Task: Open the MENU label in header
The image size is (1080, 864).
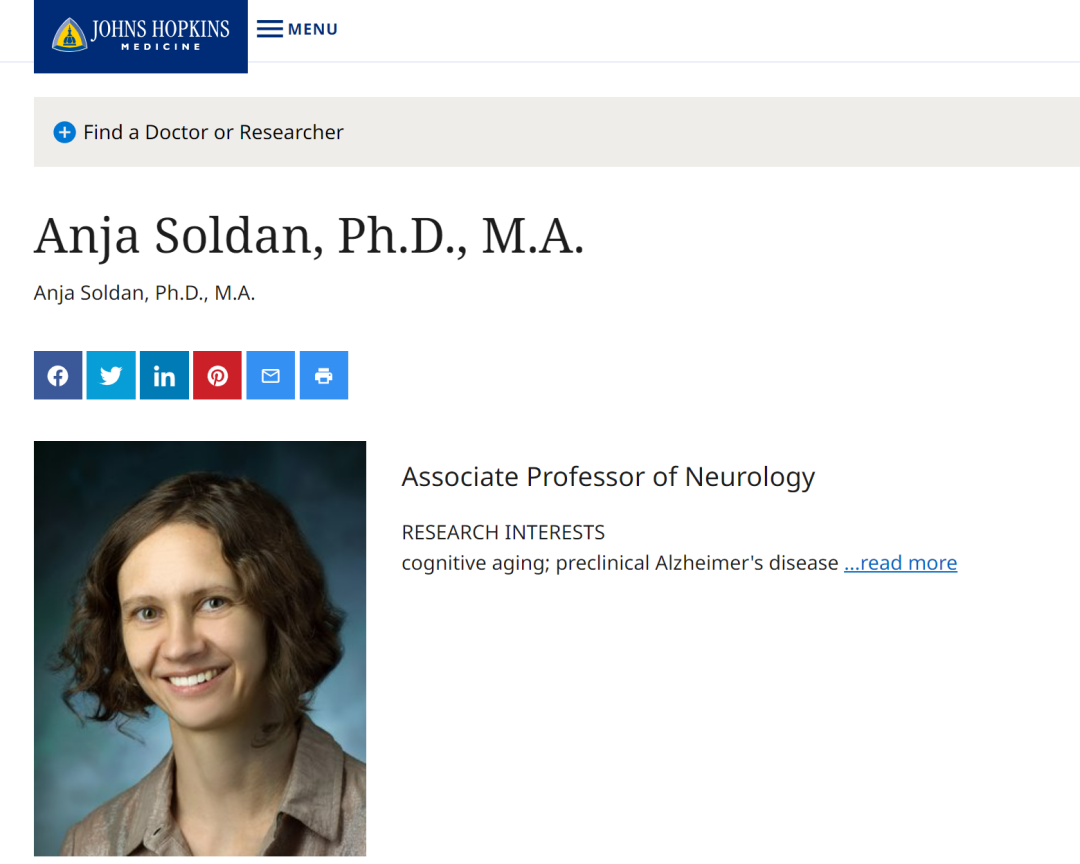Action: [313, 29]
